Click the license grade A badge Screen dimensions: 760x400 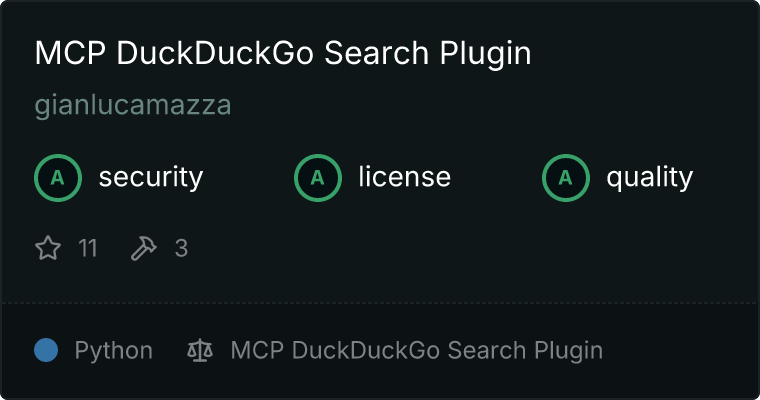[317, 178]
